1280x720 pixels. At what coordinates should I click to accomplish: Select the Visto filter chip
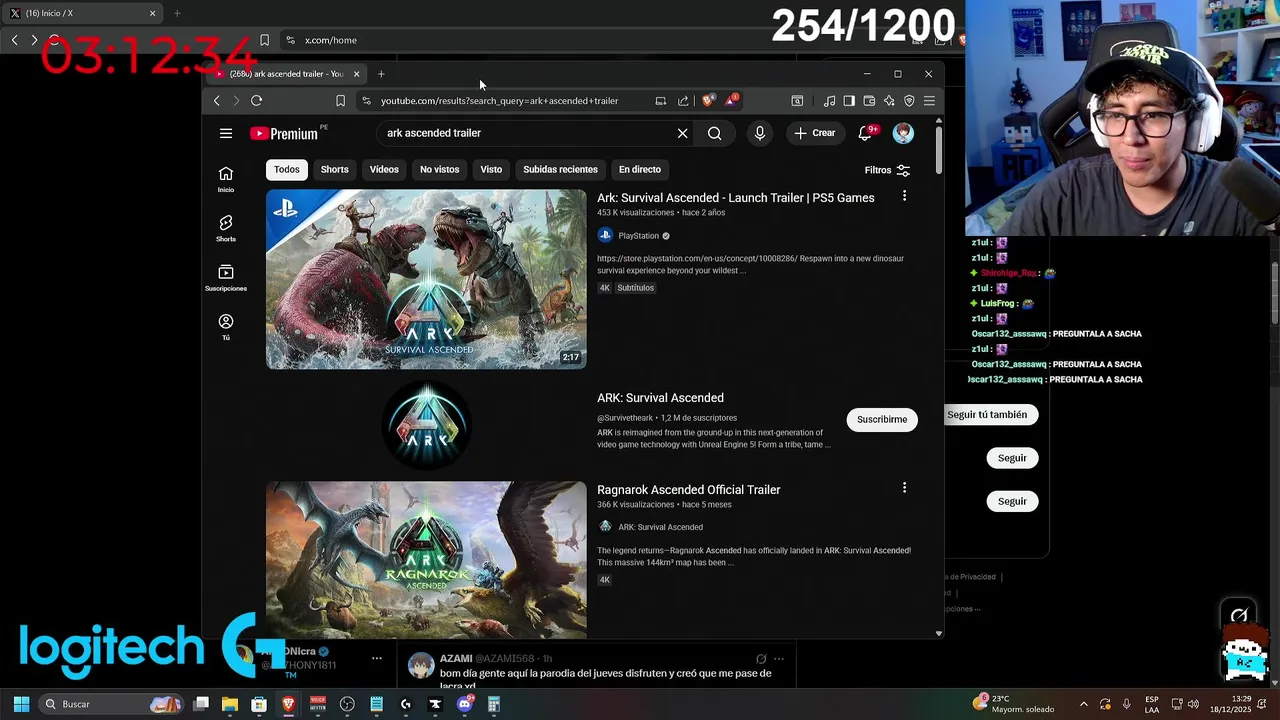point(491,169)
